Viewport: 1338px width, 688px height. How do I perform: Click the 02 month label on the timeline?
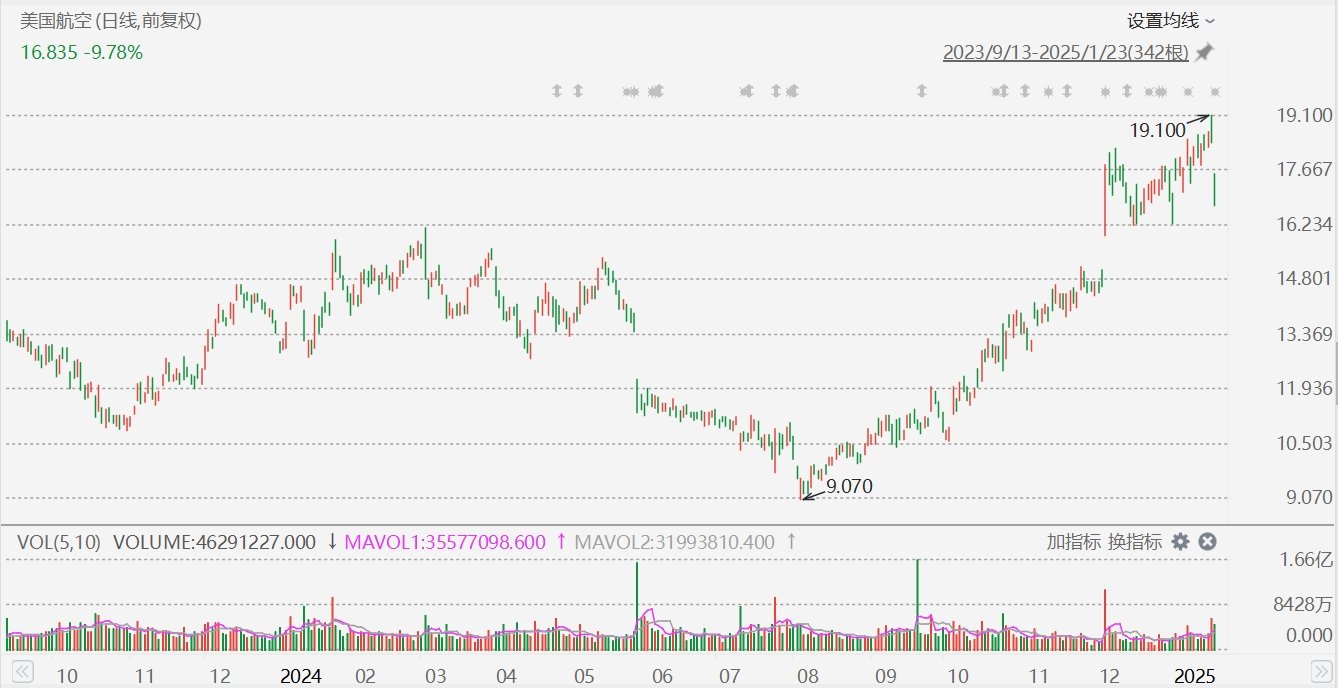tap(366, 676)
